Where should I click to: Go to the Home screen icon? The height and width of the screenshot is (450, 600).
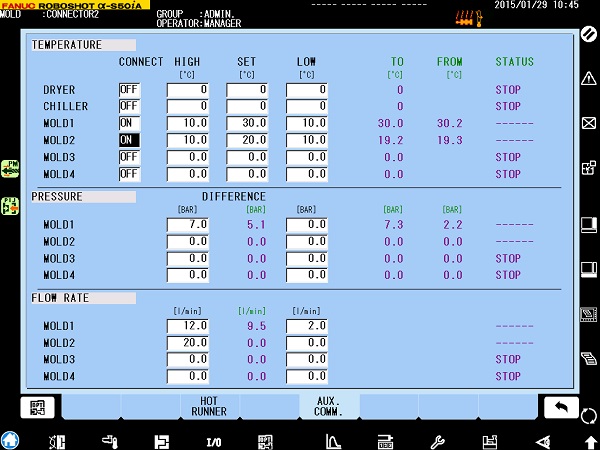tap(10, 440)
